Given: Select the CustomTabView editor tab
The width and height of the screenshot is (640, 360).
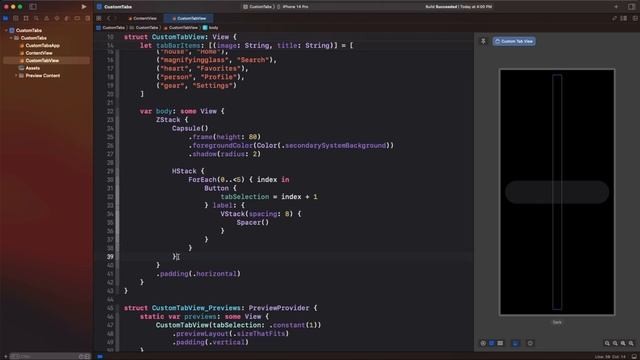Looking at the screenshot, I should (x=189, y=18).
